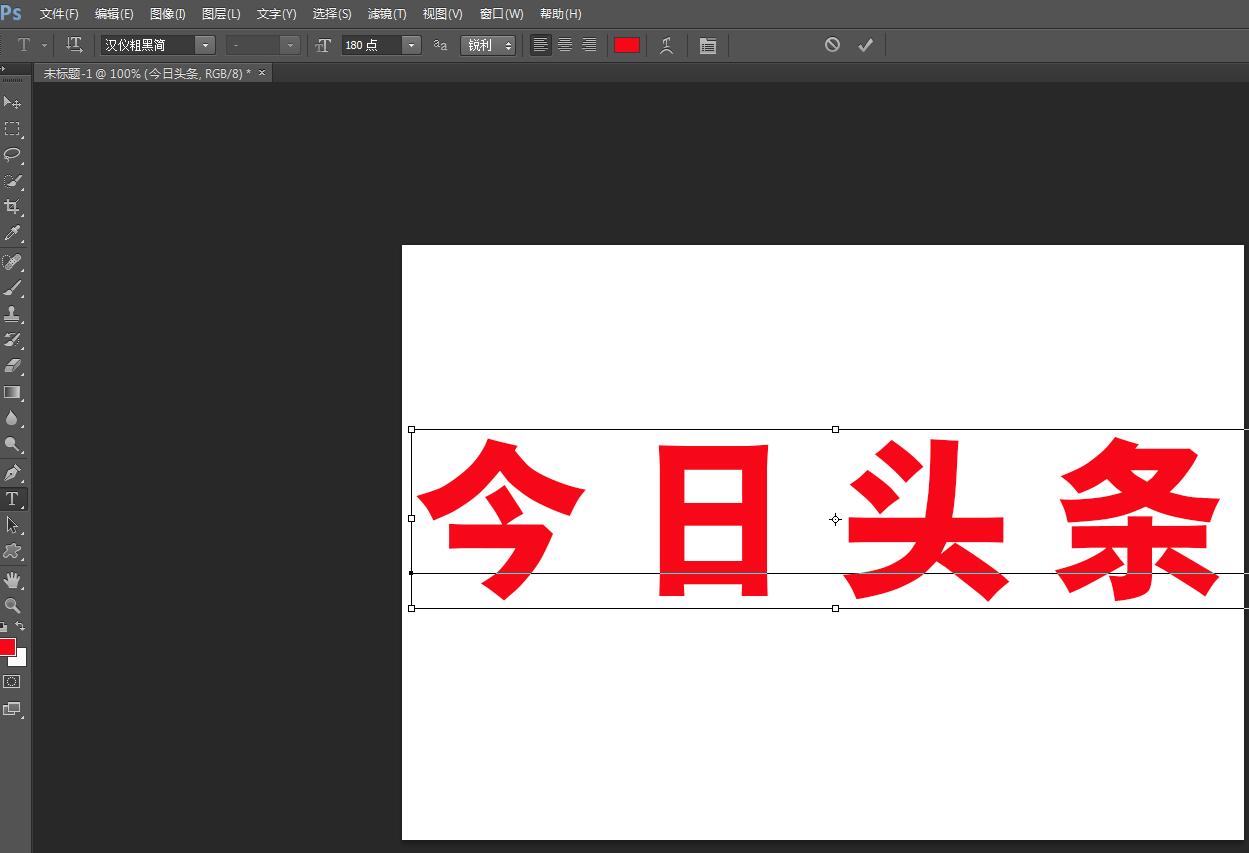Close the 未标题-1 document tab
Image resolution: width=1249 pixels, height=853 pixels.
click(x=263, y=73)
